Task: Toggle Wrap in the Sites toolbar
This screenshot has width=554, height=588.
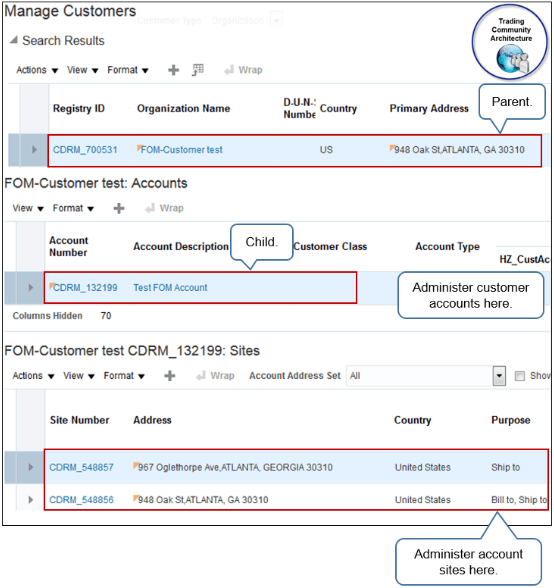Action: coord(216,376)
